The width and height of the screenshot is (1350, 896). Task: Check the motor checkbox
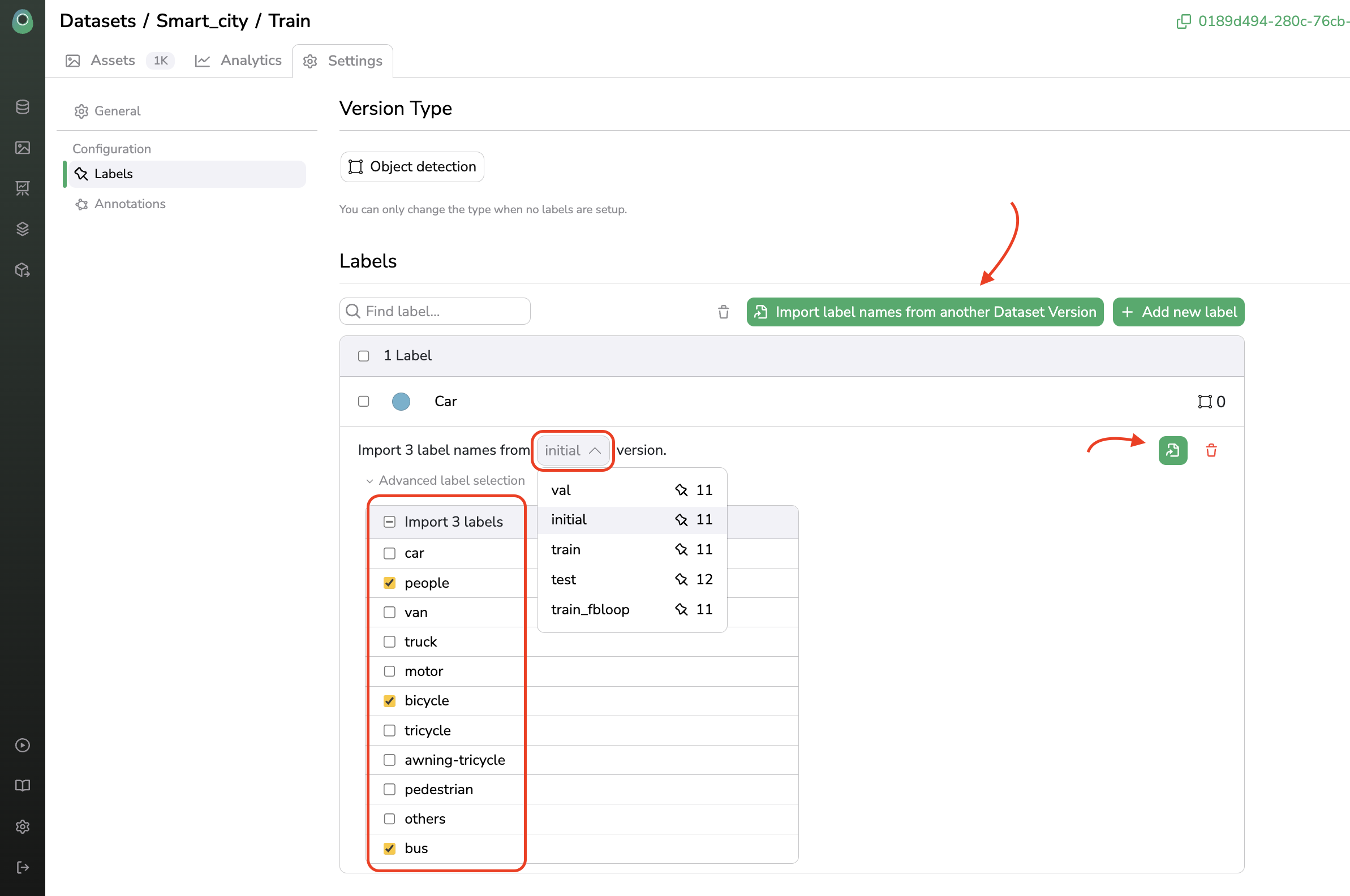[x=389, y=671]
